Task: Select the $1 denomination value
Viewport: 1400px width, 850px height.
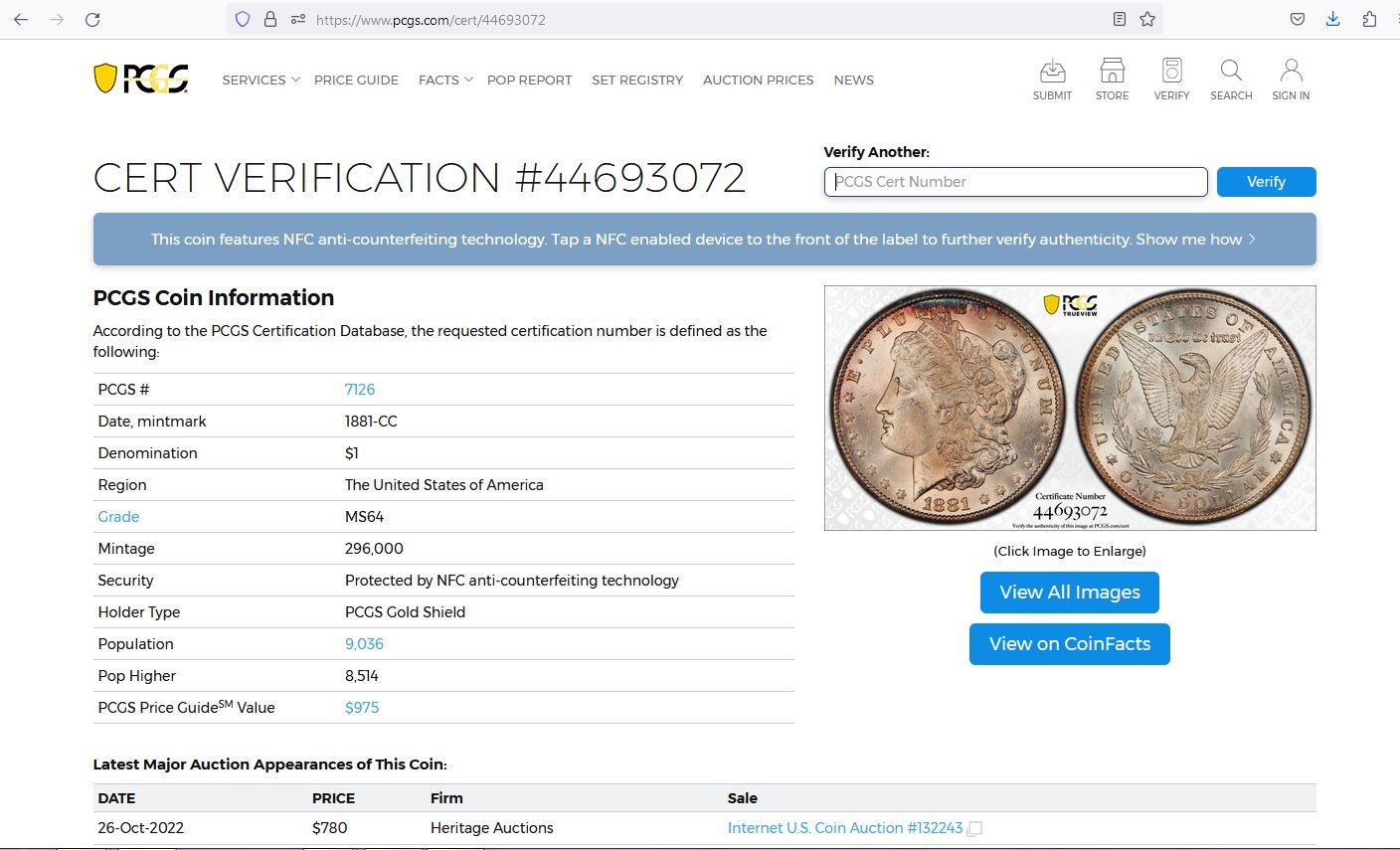Action: click(351, 453)
